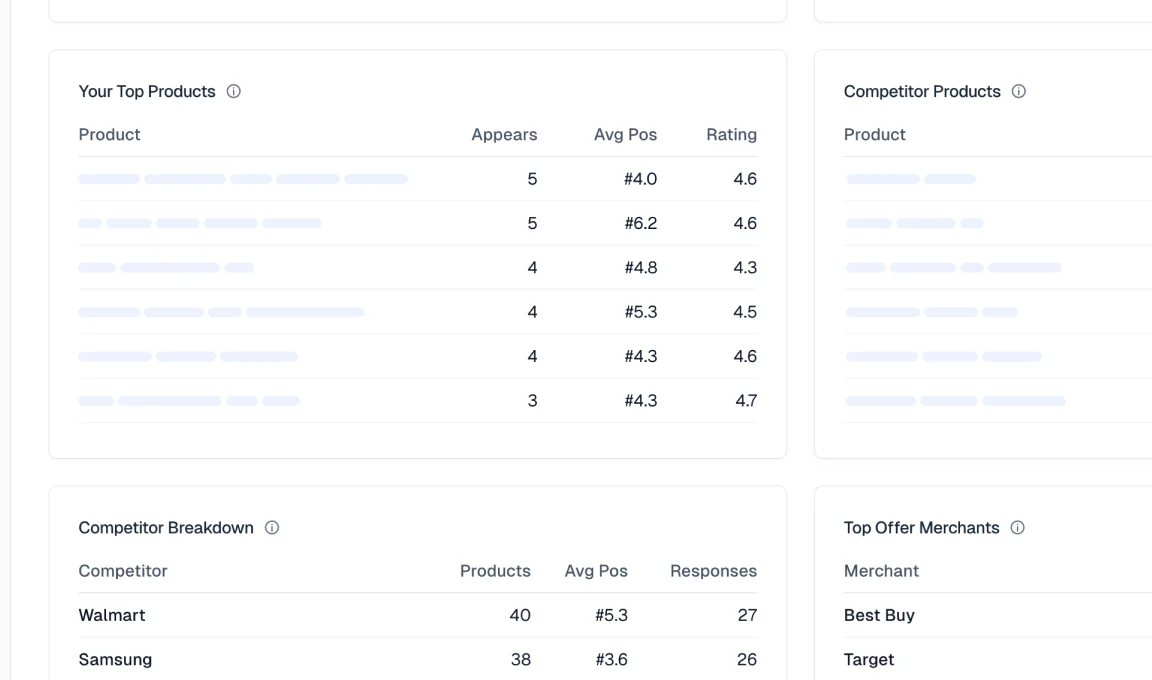Select the top product with rating 4.7
Screen dimensions: 1152x680
tap(300, 400)
